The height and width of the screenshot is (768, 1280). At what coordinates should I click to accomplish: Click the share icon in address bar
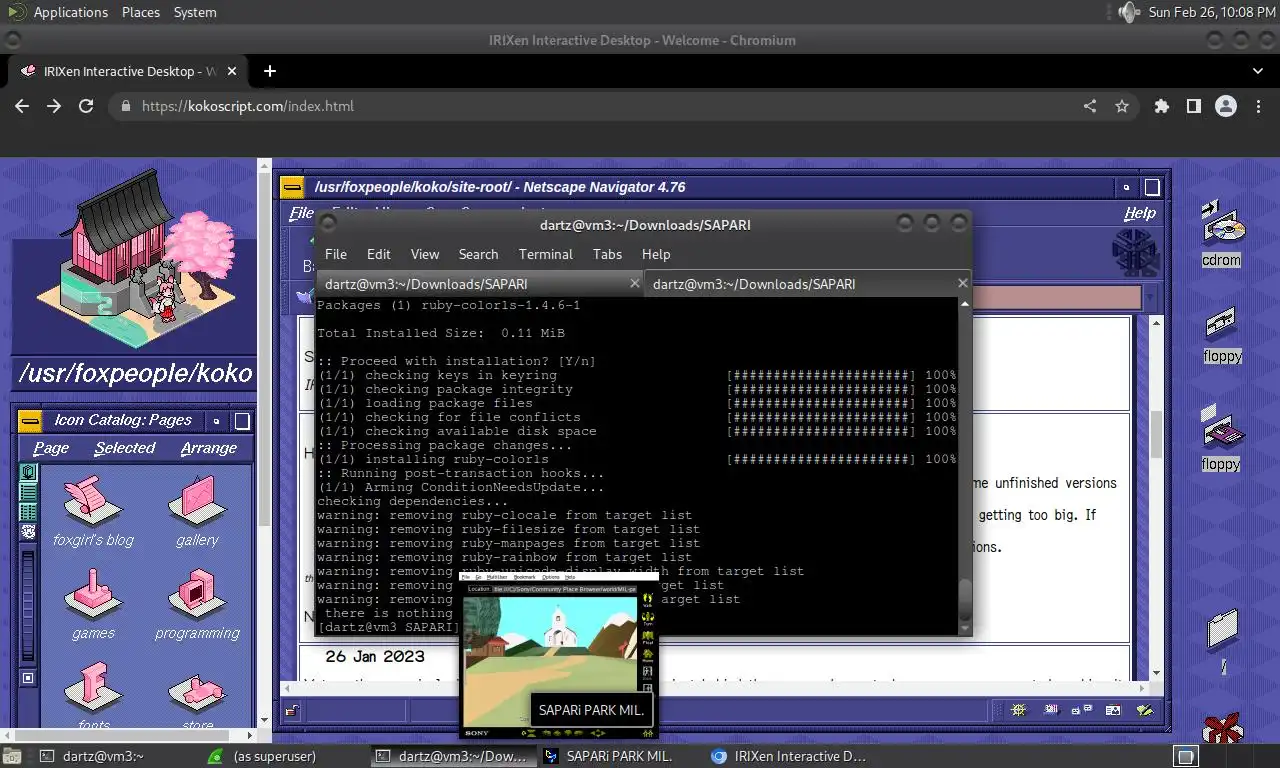coord(1090,106)
